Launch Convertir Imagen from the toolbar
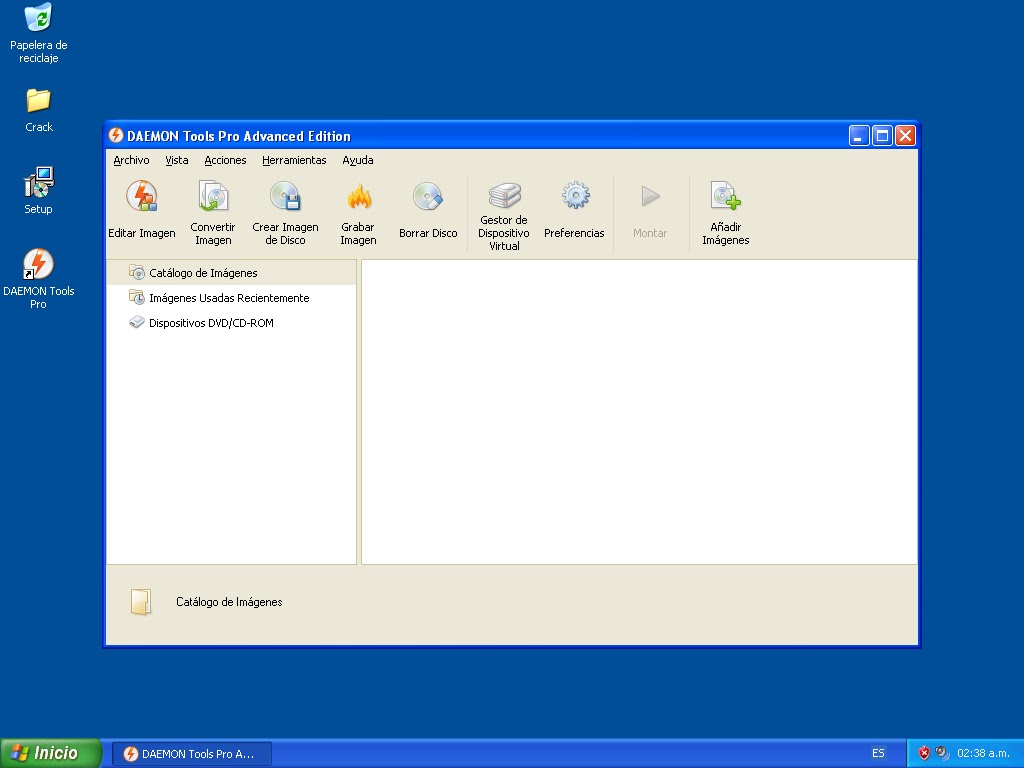This screenshot has width=1024, height=768. point(213,213)
